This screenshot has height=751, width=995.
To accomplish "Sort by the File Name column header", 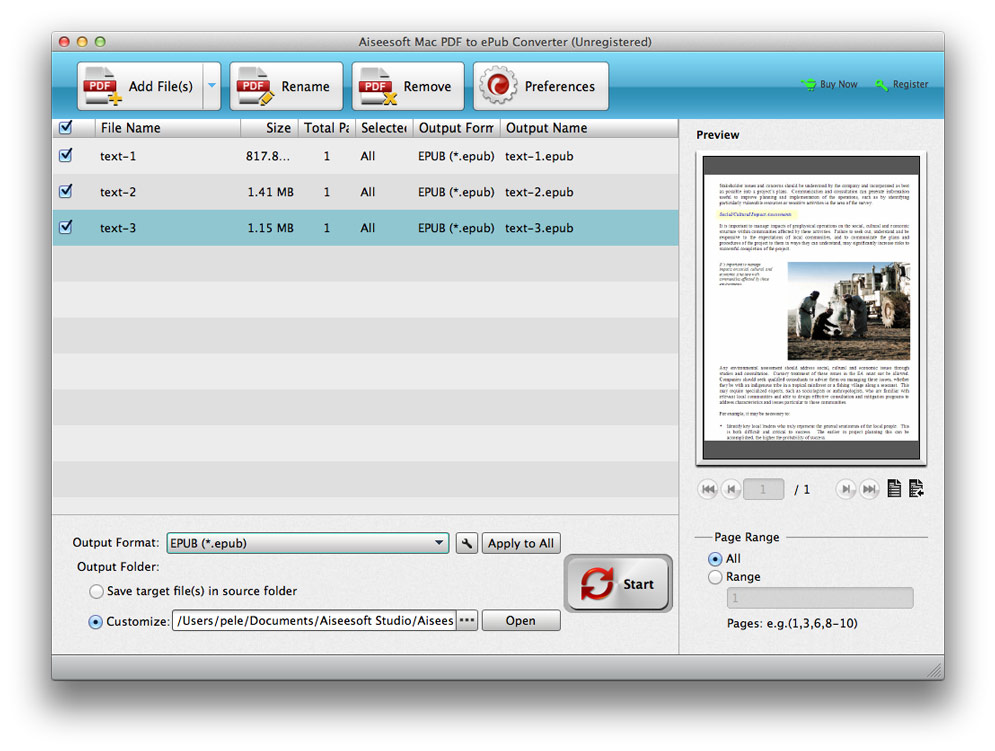I will point(168,128).
